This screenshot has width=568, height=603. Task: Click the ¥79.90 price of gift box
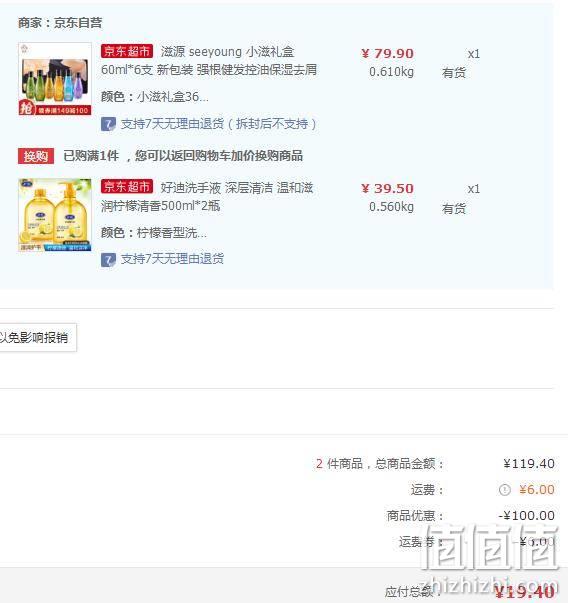click(x=387, y=53)
